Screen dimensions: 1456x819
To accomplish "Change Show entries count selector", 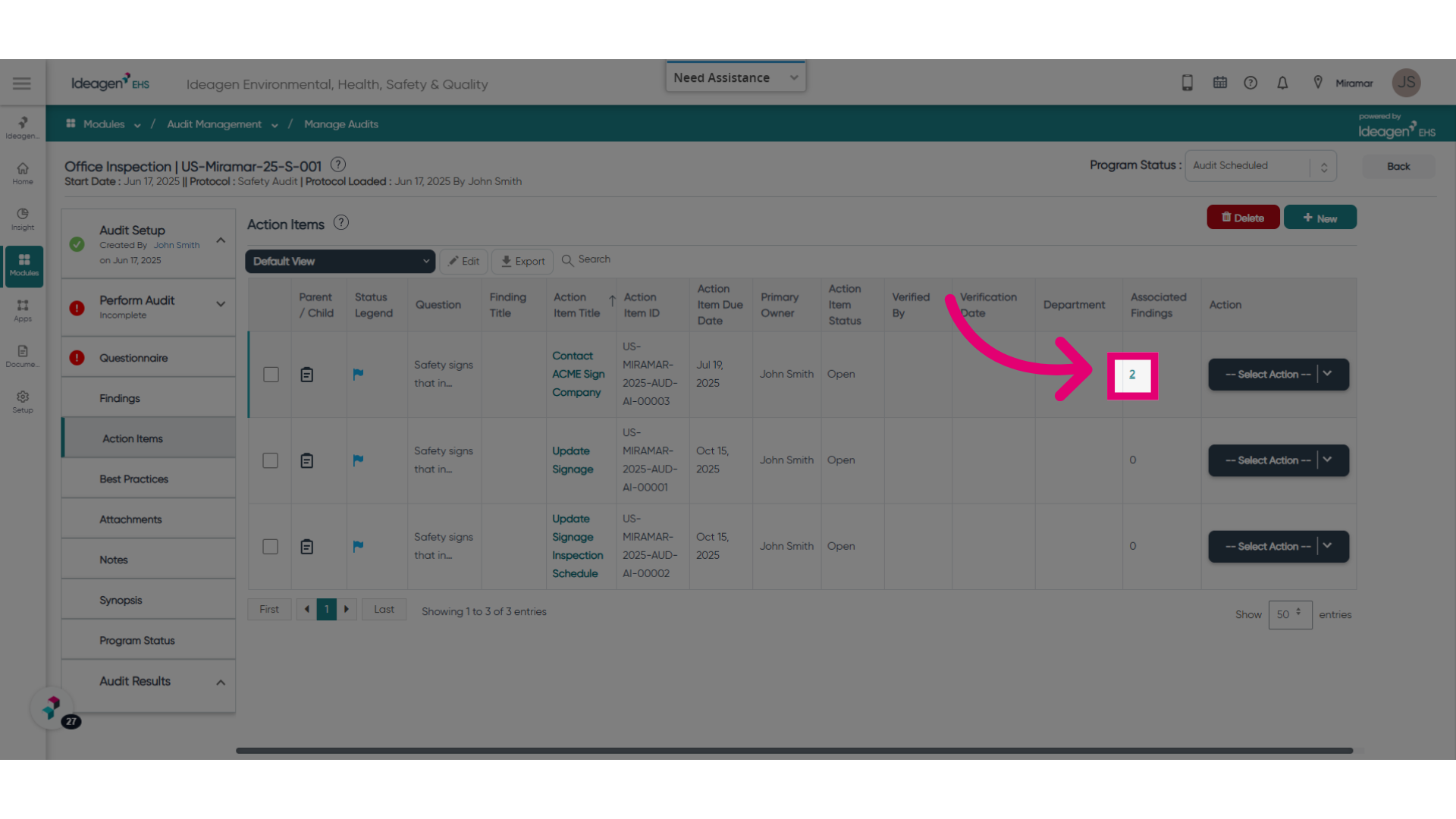I will (x=1290, y=614).
